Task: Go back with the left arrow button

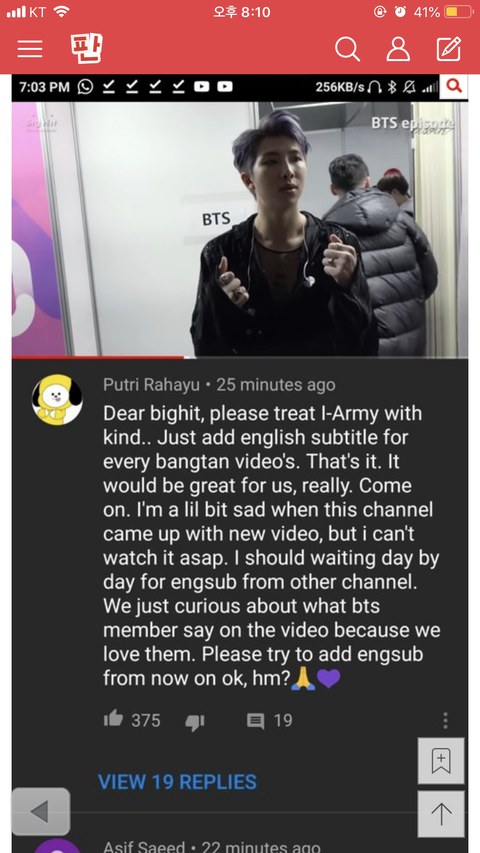Action: (41, 812)
